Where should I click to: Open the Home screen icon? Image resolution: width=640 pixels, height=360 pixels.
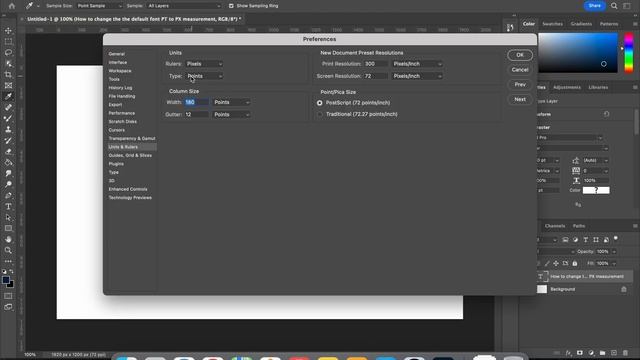coord(11,6)
